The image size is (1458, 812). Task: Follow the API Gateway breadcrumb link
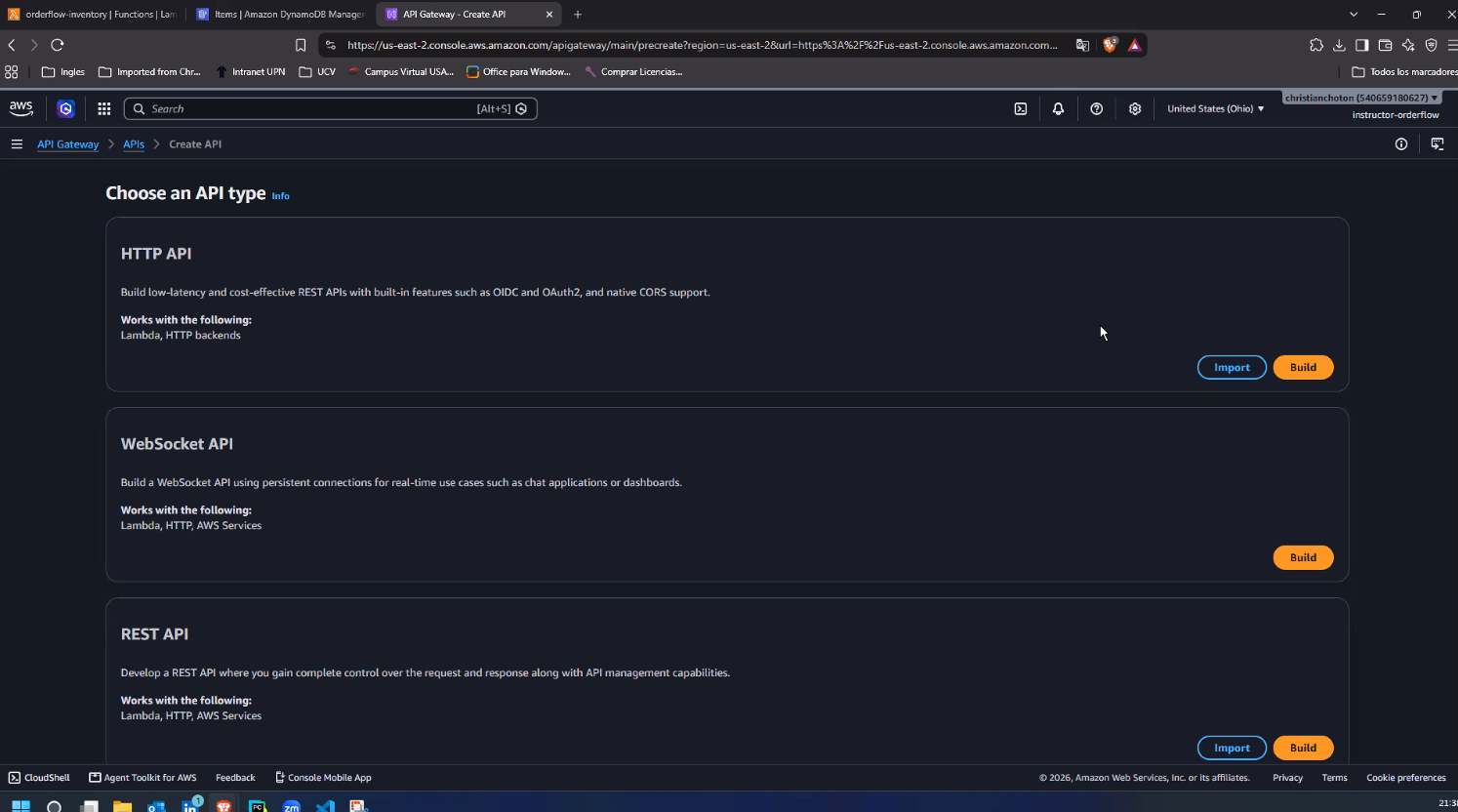(x=68, y=144)
